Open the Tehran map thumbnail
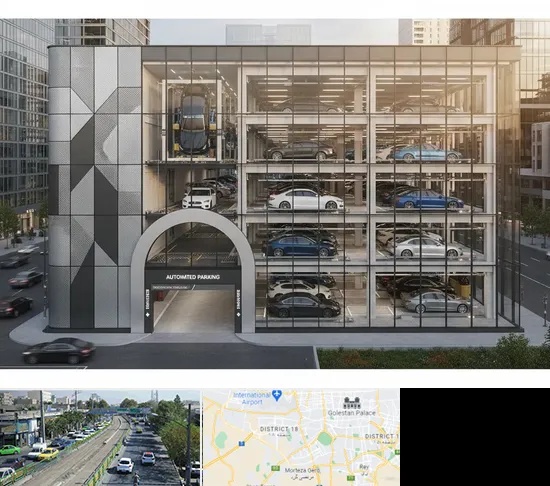Screen dimensions: 550x486 pyautogui.click(x=301, y=437)
